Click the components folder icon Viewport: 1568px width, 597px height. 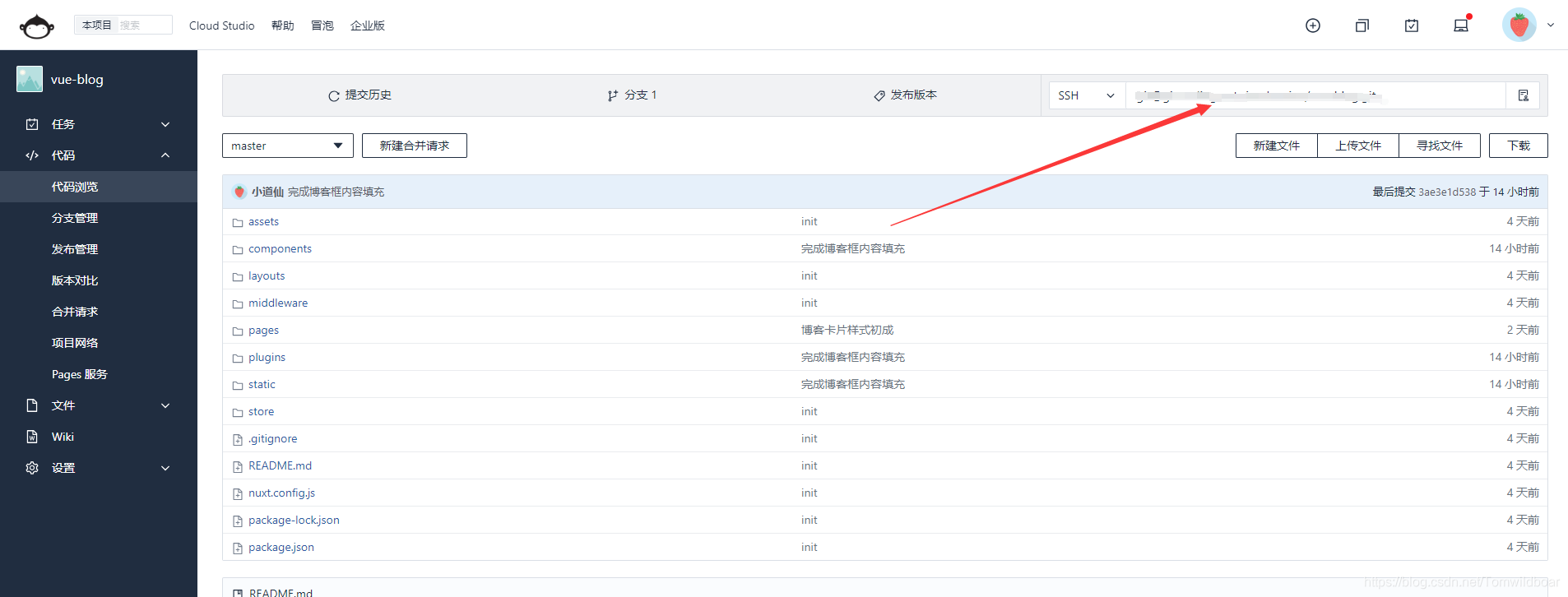(238, 249)
